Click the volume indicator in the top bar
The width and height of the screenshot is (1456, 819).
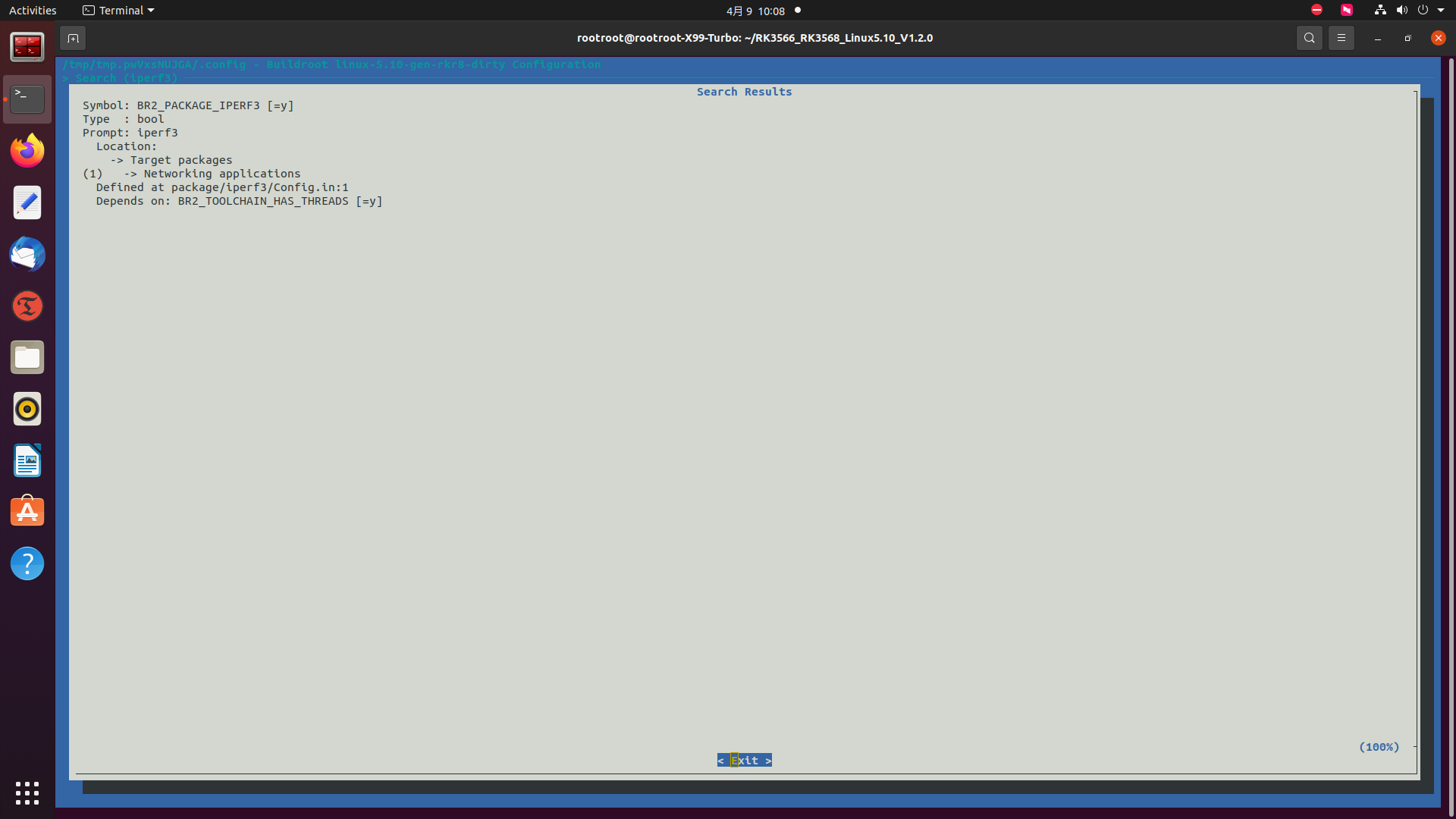pyautogui.click(x=1401, y=11)
